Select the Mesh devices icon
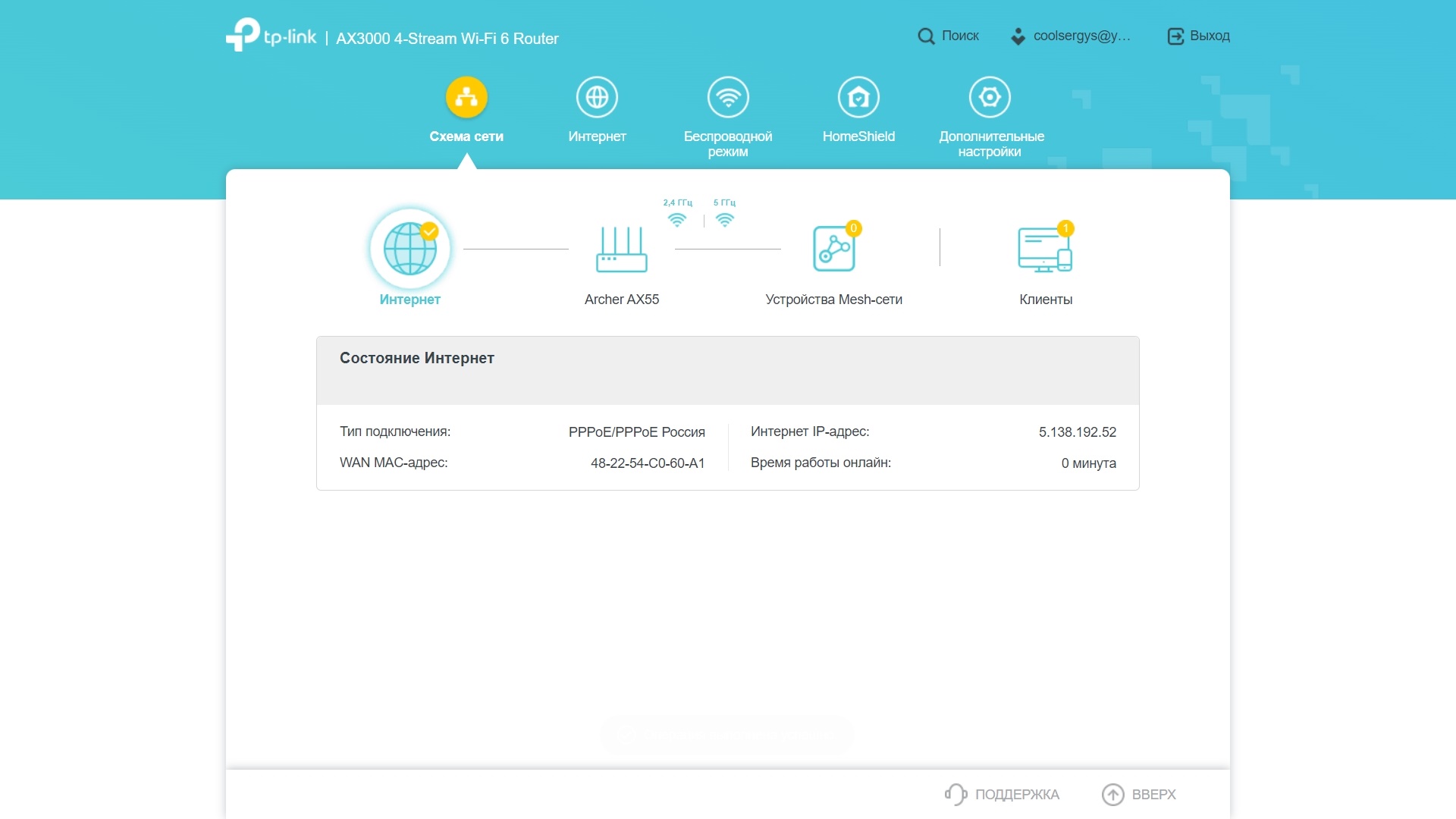 pos(834,248)
